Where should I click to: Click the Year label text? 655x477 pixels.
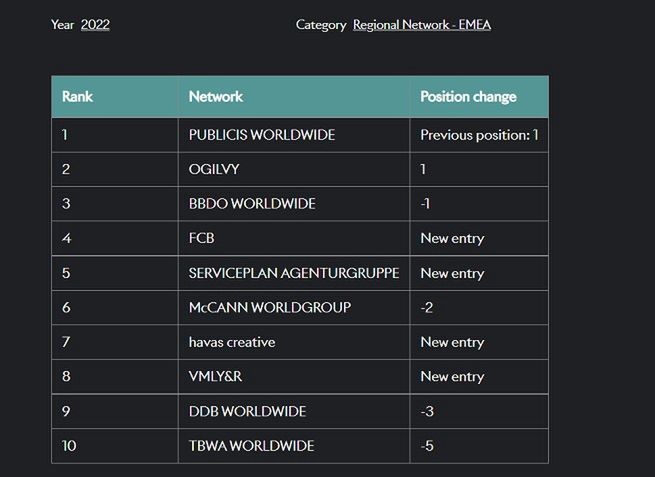coord(62,24)
